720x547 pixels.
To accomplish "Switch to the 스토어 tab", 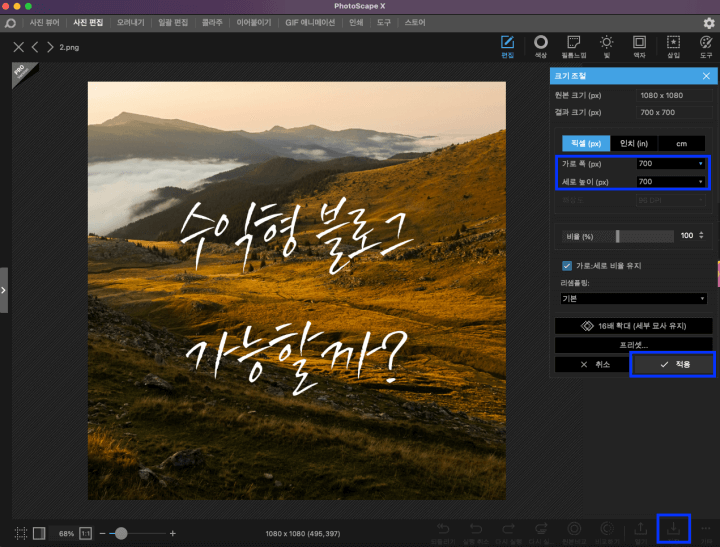I will 415,23.
